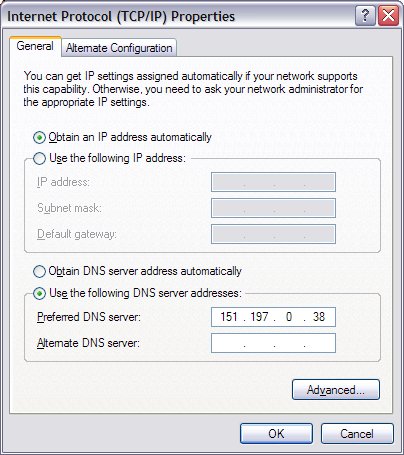The width and height of the screenshot is (404, 455).
Task: Click the Subnet mask field
Action: (273, 208)
